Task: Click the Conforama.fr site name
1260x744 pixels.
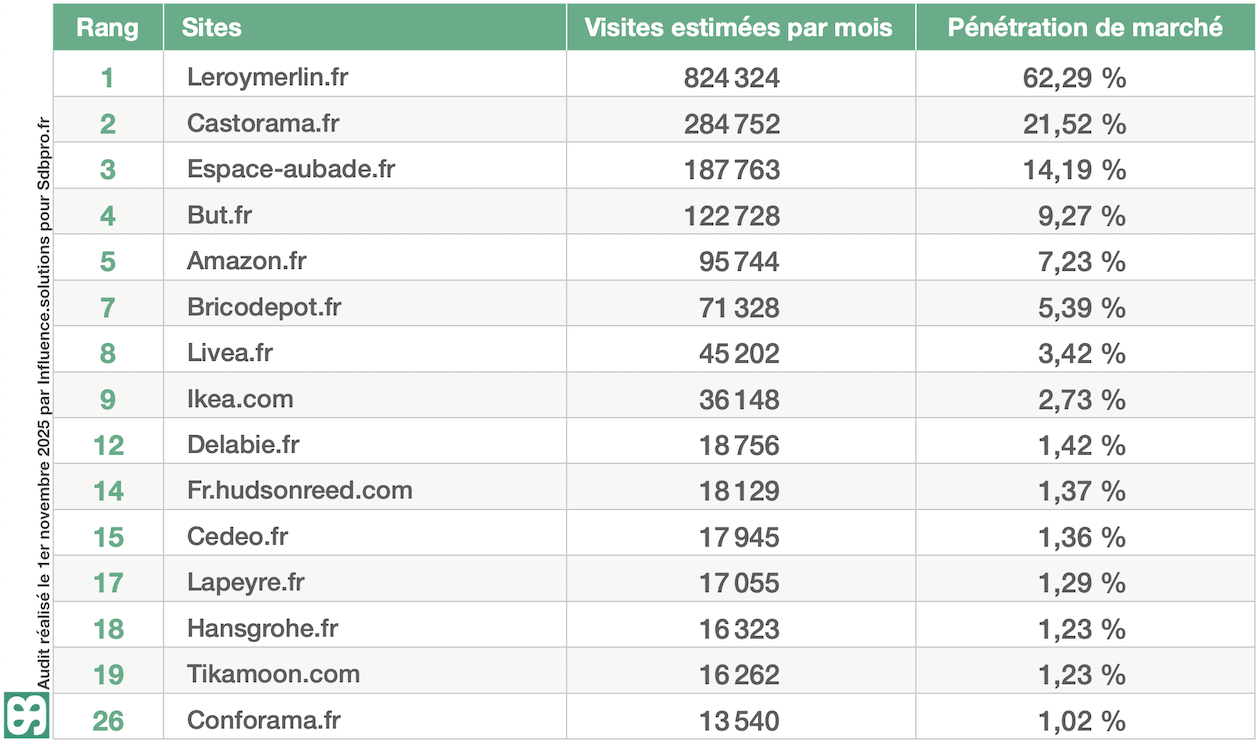Action: pyautogui.click(x=263, y=720)
